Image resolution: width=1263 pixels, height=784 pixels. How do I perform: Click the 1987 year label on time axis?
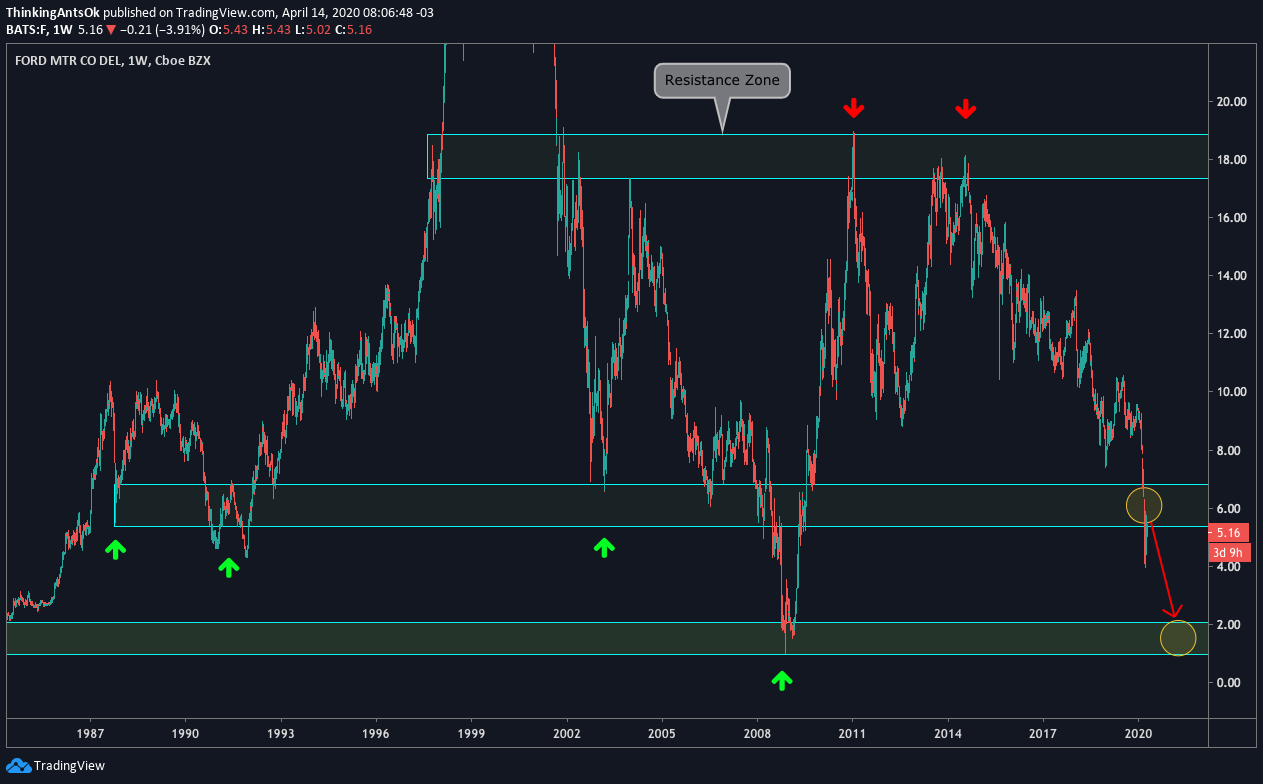[90, 733]
